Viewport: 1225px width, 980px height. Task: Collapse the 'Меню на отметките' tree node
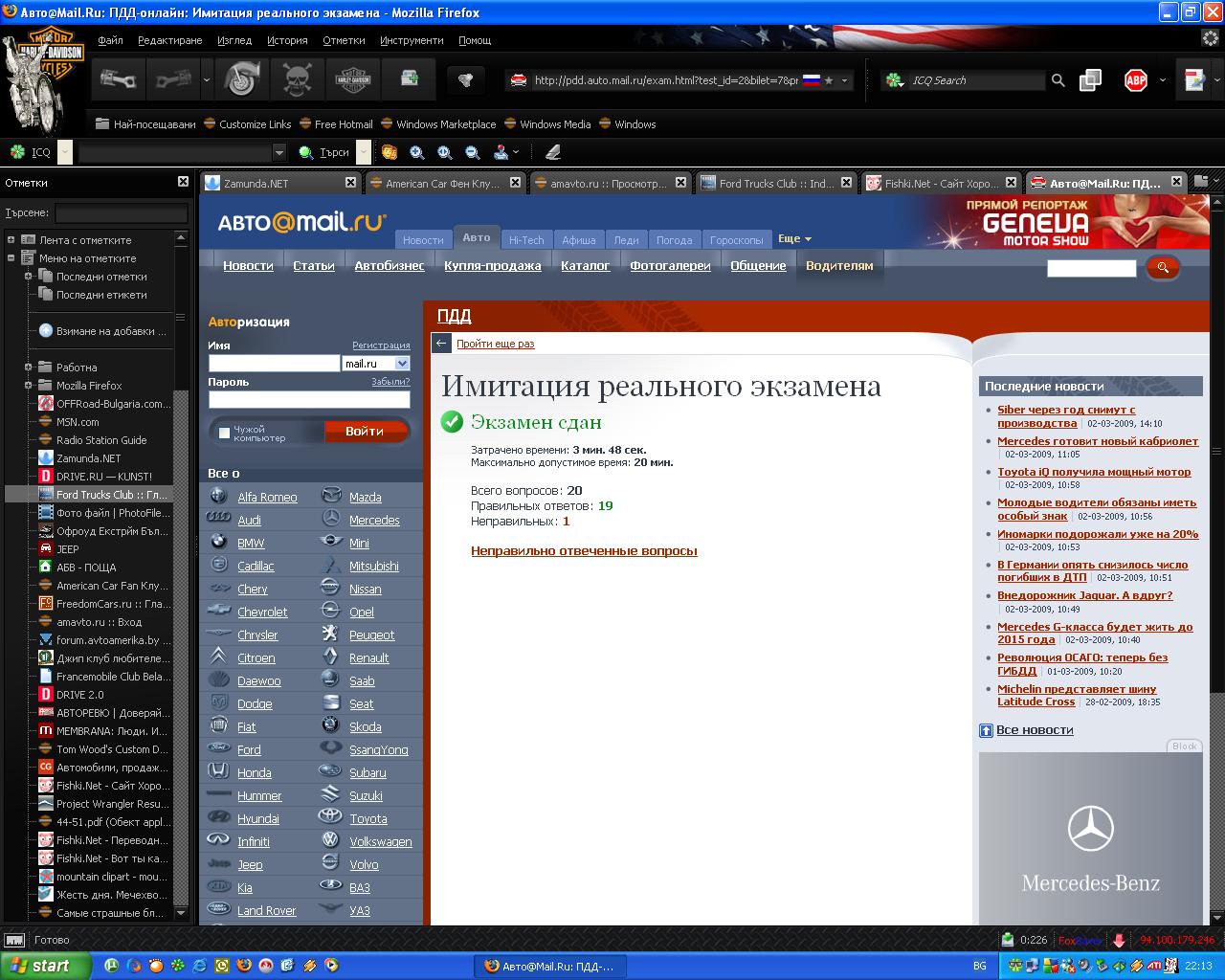pyautogui.click(x=11, y=258)
